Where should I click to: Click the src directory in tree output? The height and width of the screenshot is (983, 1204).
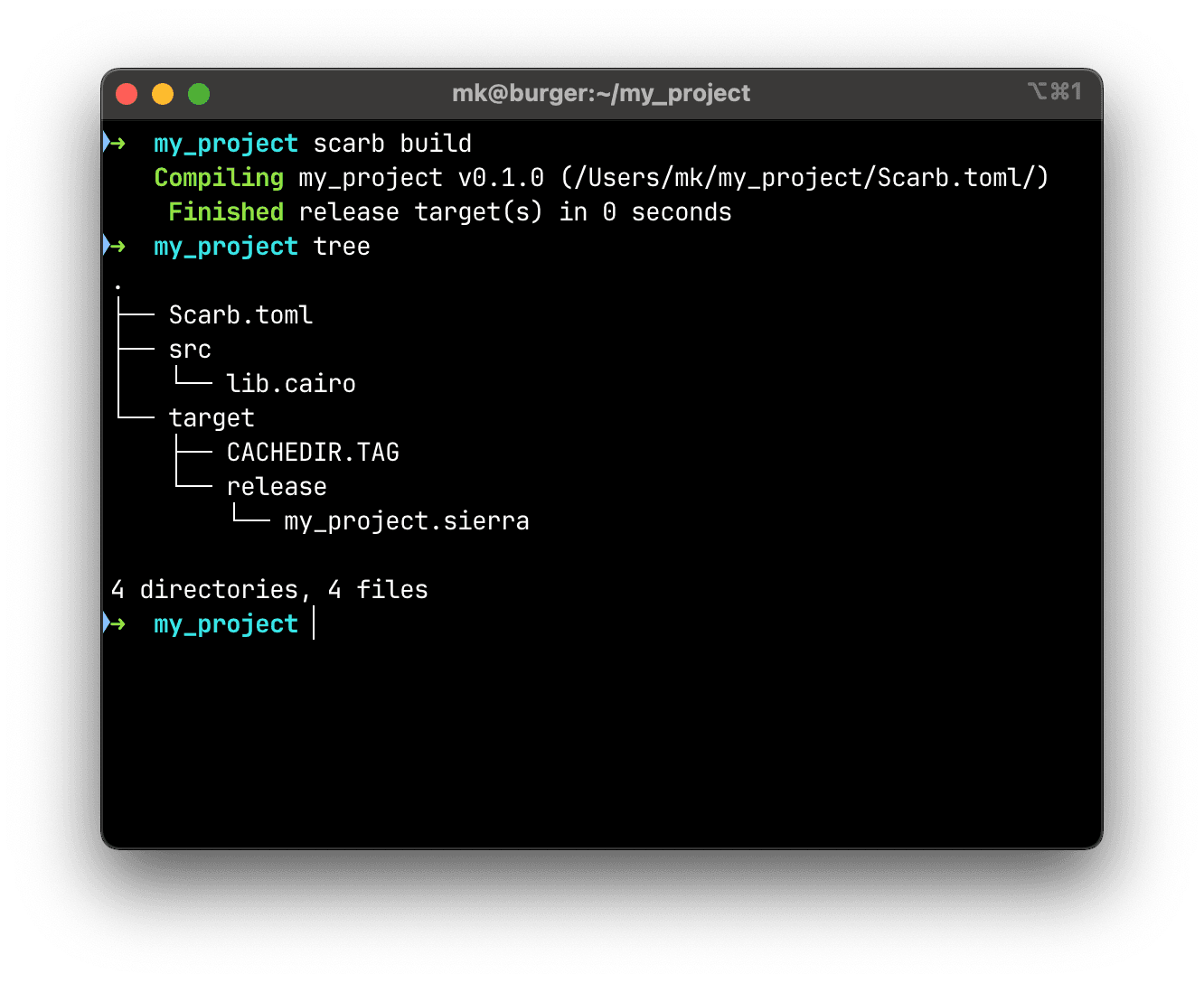[x=190, y=350]
